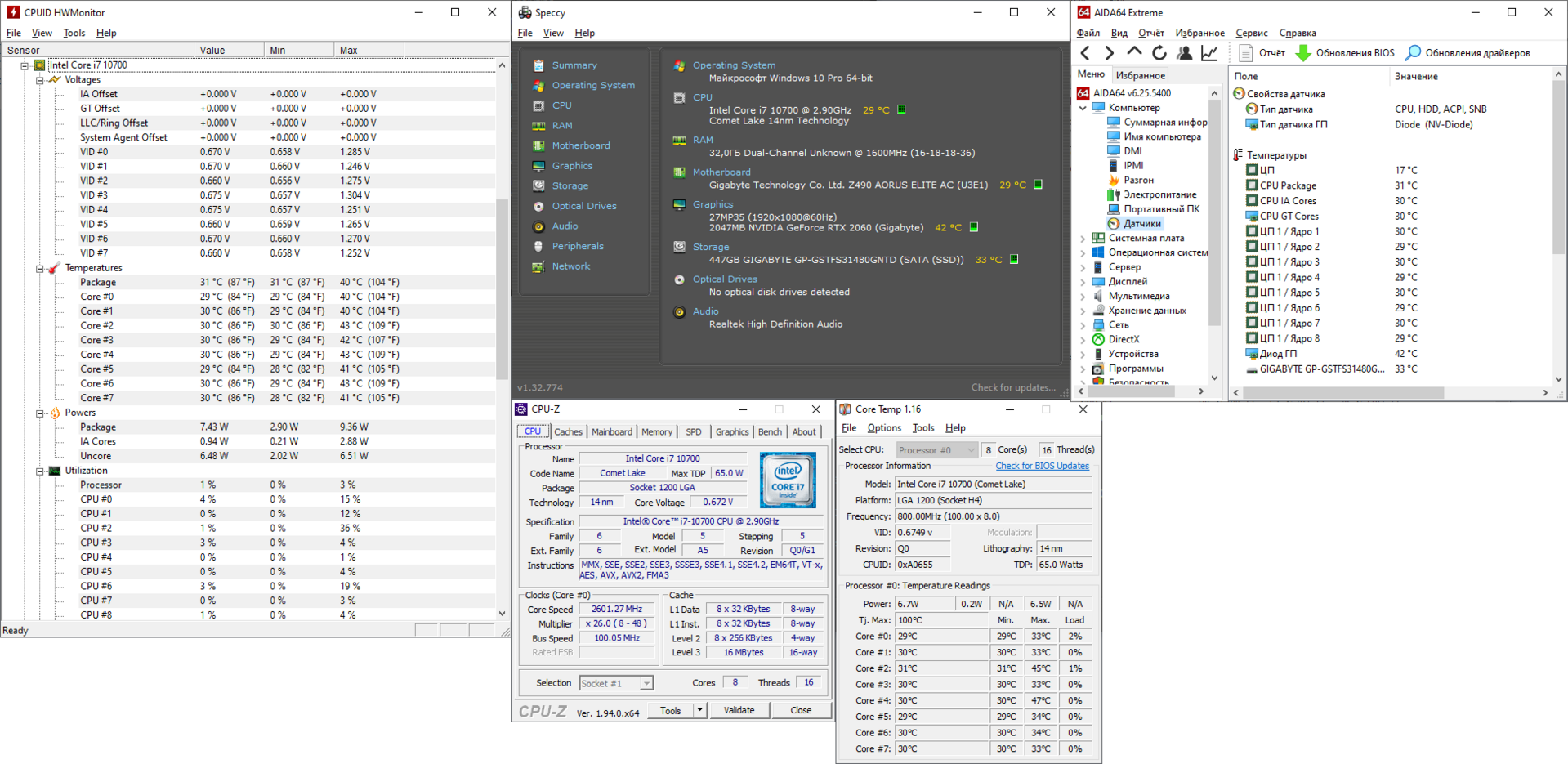Screen dimensions: 1568x764
Task: Select RAM in Speccy sidebar
Action: coord(561,126)
